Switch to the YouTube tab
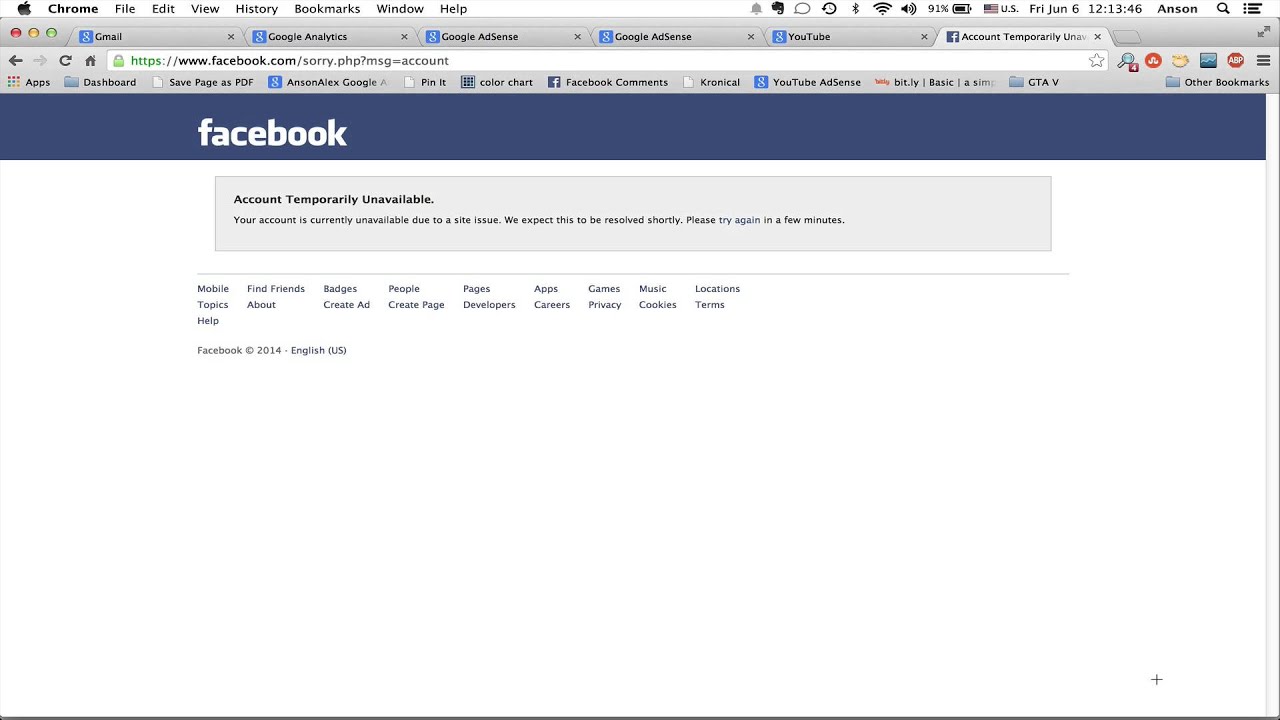Screen dimensions: 1280x720 849,36
